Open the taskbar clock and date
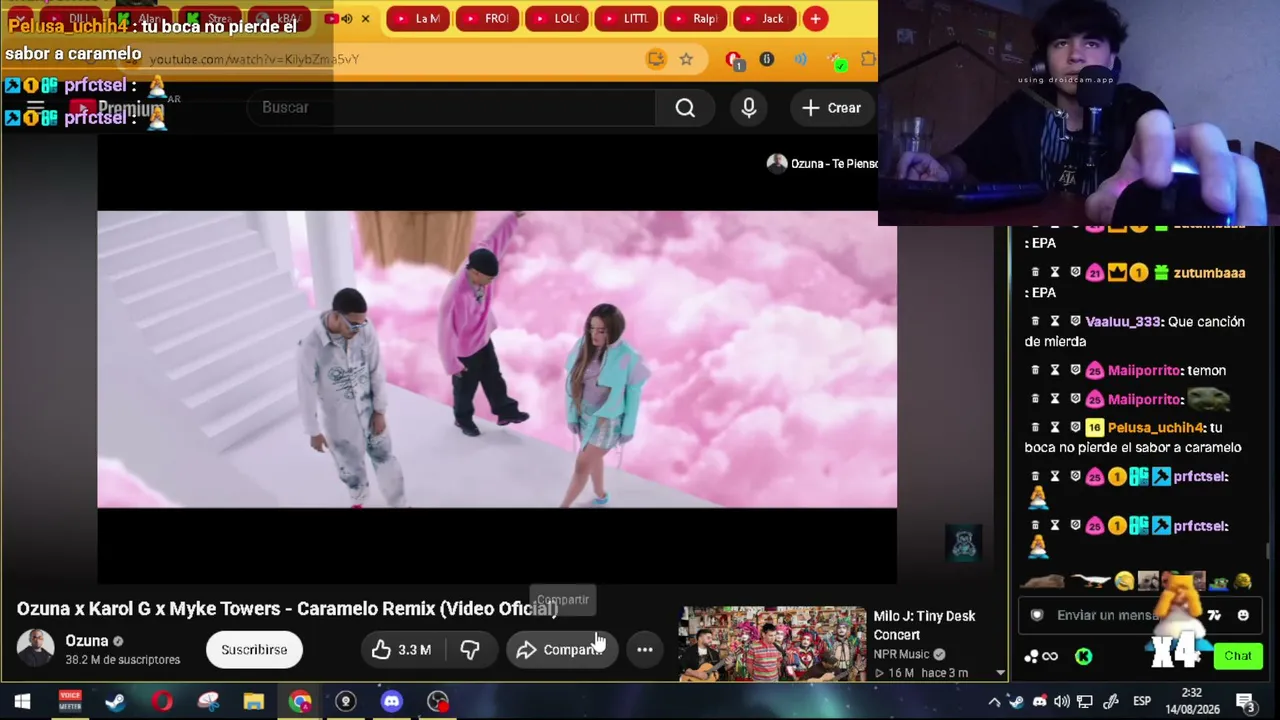The image size is (1280, 720). pyautogui.click(x=1191, y=701)
